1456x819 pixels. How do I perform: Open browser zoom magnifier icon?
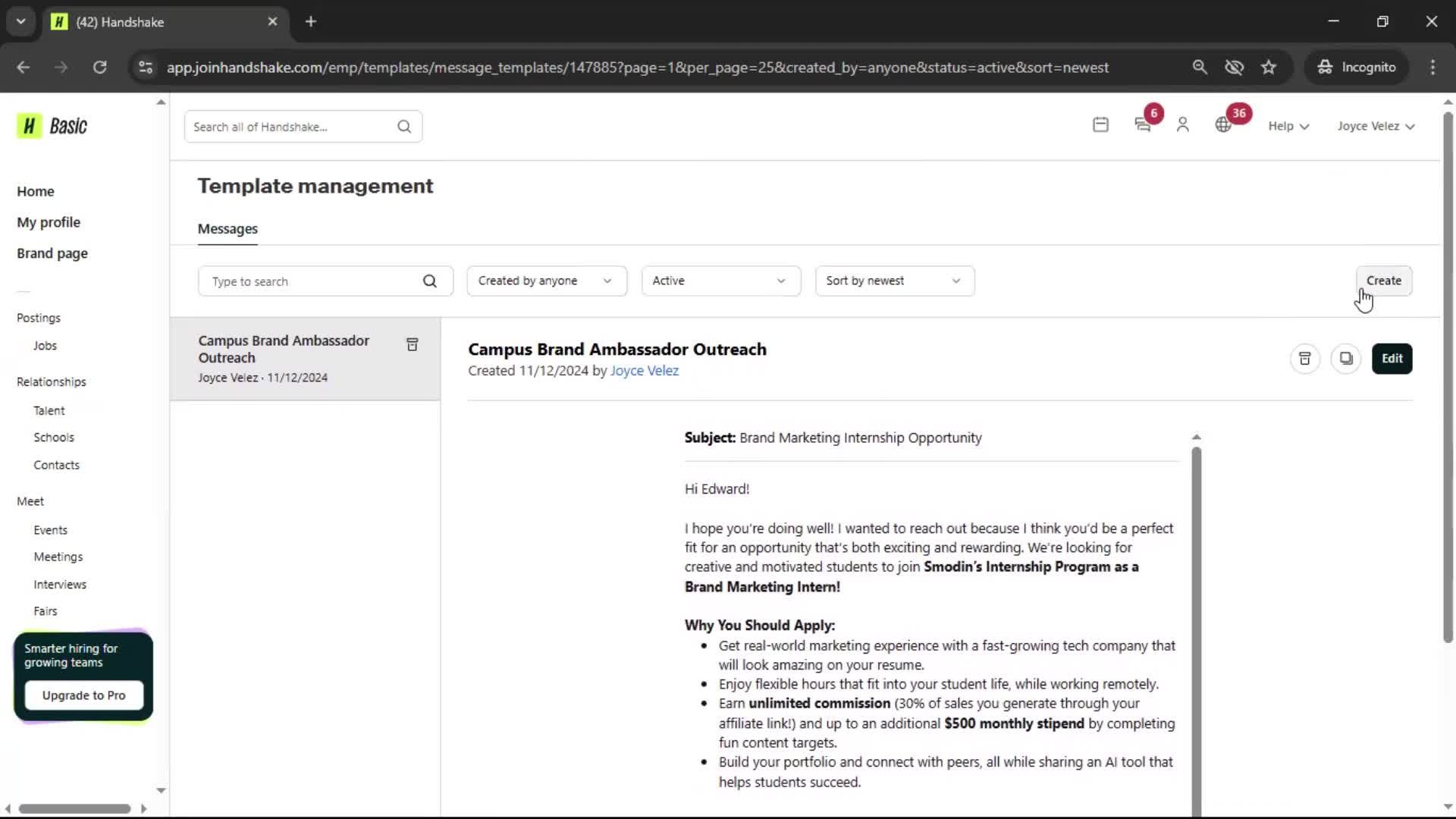coord(1200,67)
